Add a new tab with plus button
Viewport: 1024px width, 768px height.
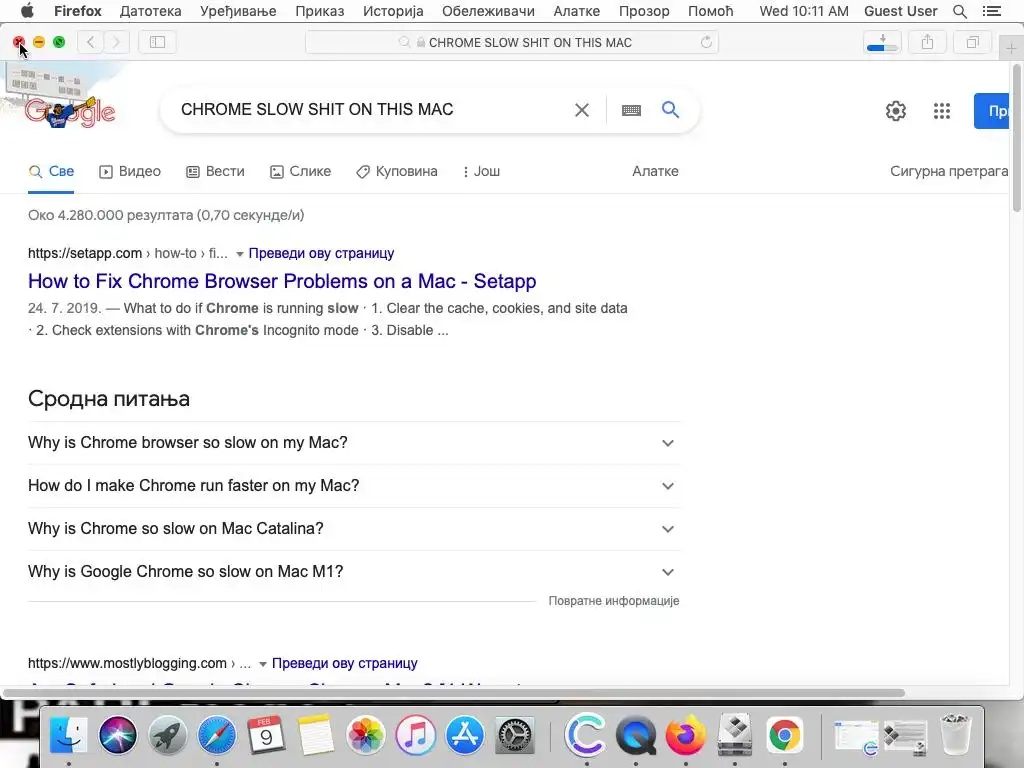coord(1011,49)
